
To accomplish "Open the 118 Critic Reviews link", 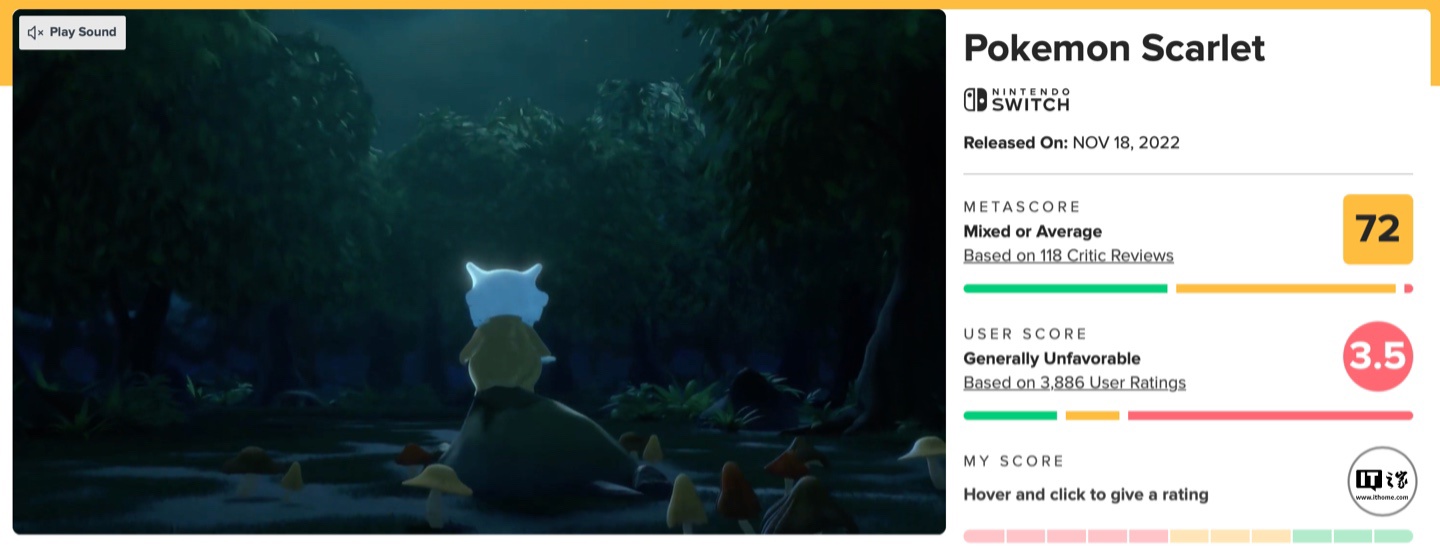I will click(1068, 256).
